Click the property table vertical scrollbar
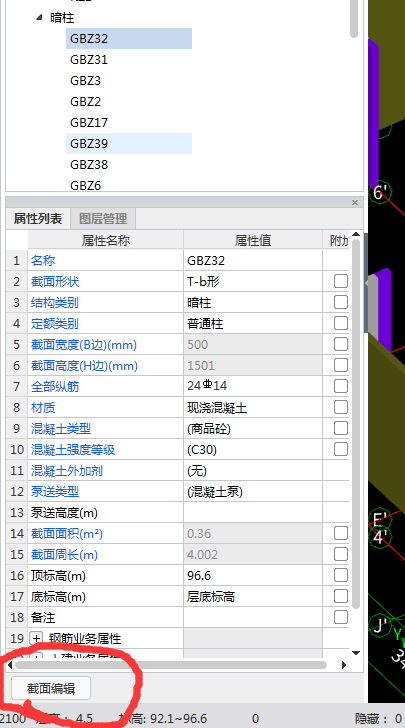Screen dimensions: 405x728 pos(356,423)
